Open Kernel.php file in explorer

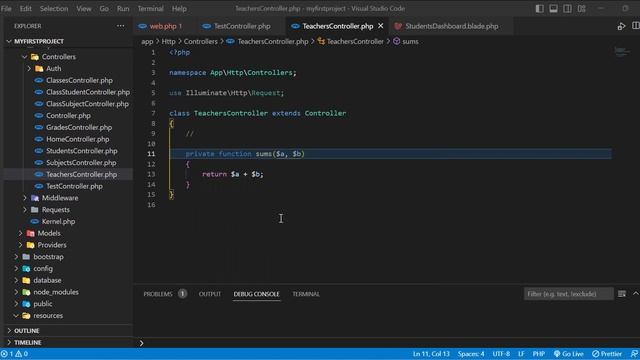pyautogui.click(x=58, y=222)
